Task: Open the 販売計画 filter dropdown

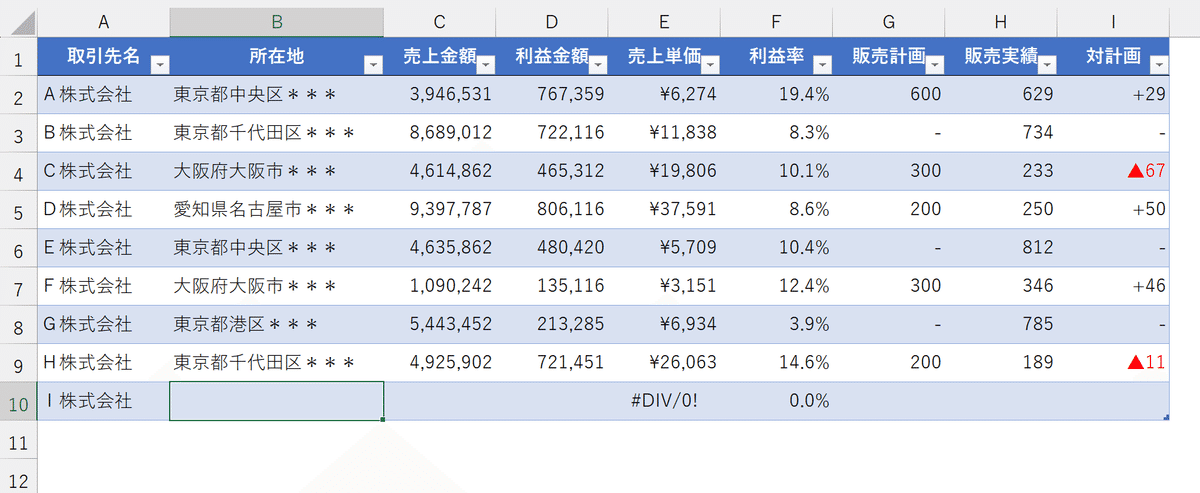Action: 934,65
